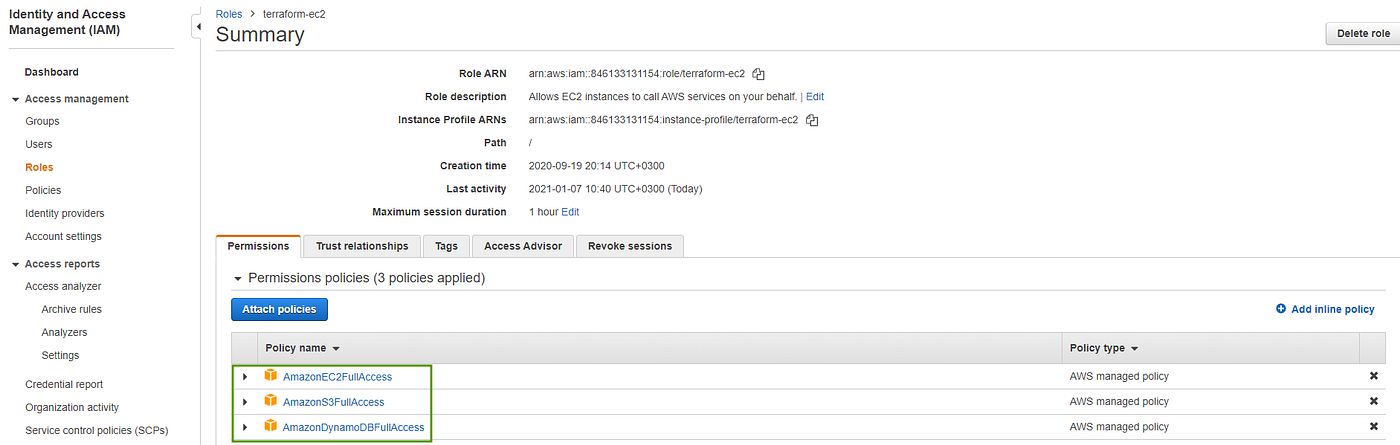Click the AmazonDynamoDBFullAccess policy type cell
The width and height of the screenshot is (1400, 445).
pos(1119,428)
